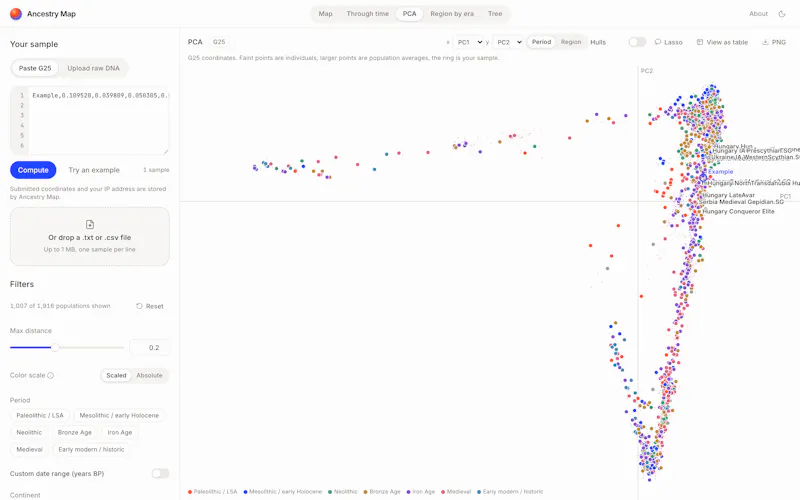Click the Max distance value field
Image resolution: width=800 pixels, height=500 pixels.
[149, 347]
